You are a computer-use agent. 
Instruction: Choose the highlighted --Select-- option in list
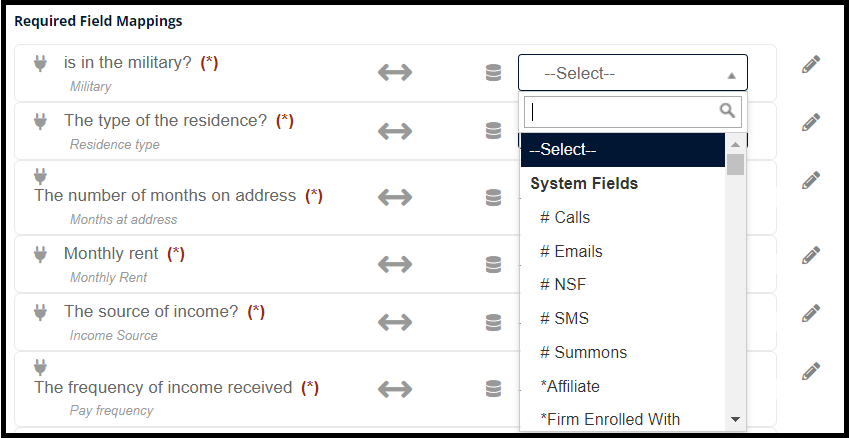coord(623,150)
